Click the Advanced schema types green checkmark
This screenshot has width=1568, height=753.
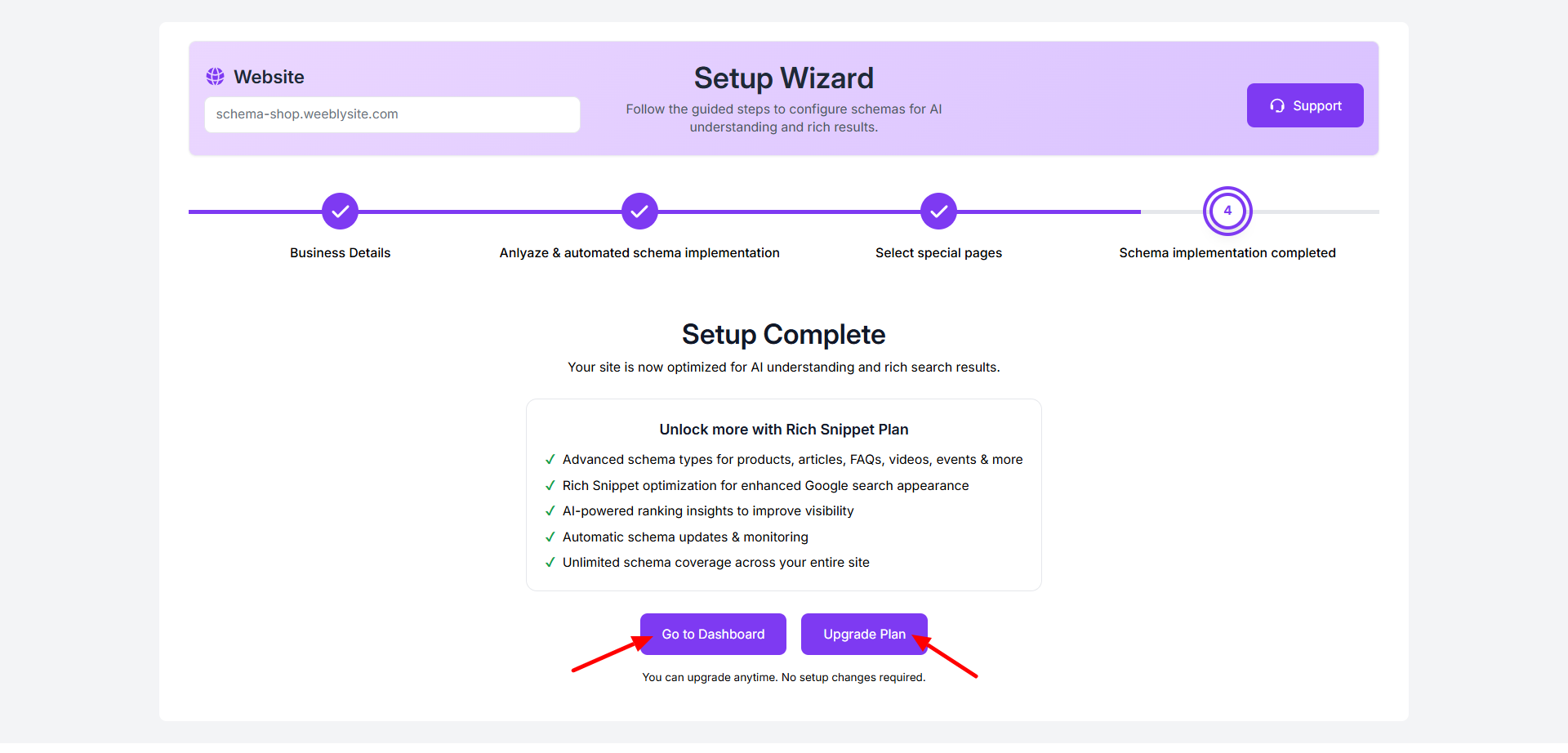[550, 460]
